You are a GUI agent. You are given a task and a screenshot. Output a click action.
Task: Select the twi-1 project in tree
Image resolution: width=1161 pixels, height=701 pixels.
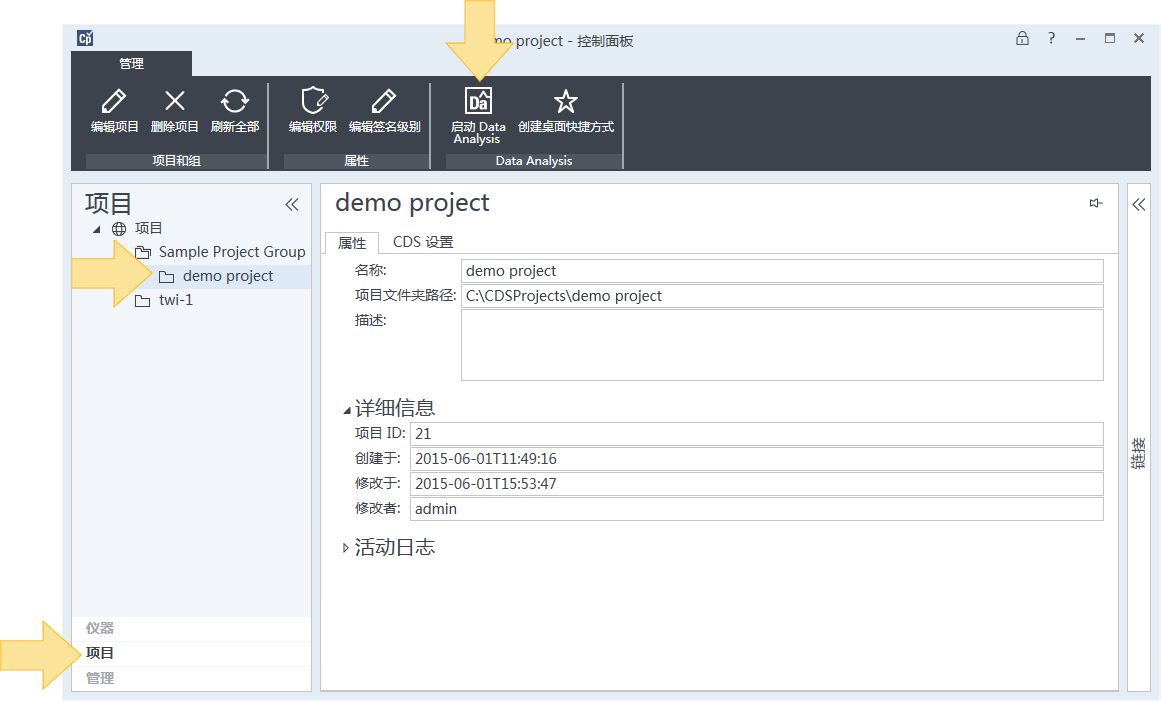tap(175, 301)
